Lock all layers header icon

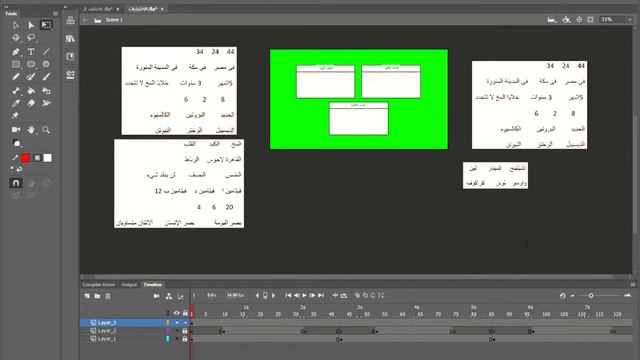click(x=185, y=313)
